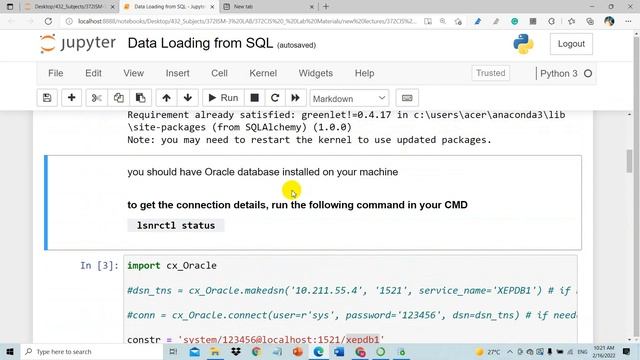Viewport: 640px width, 360px height.
Task: Open the Insert menu
Action: (x=178, y=73)
